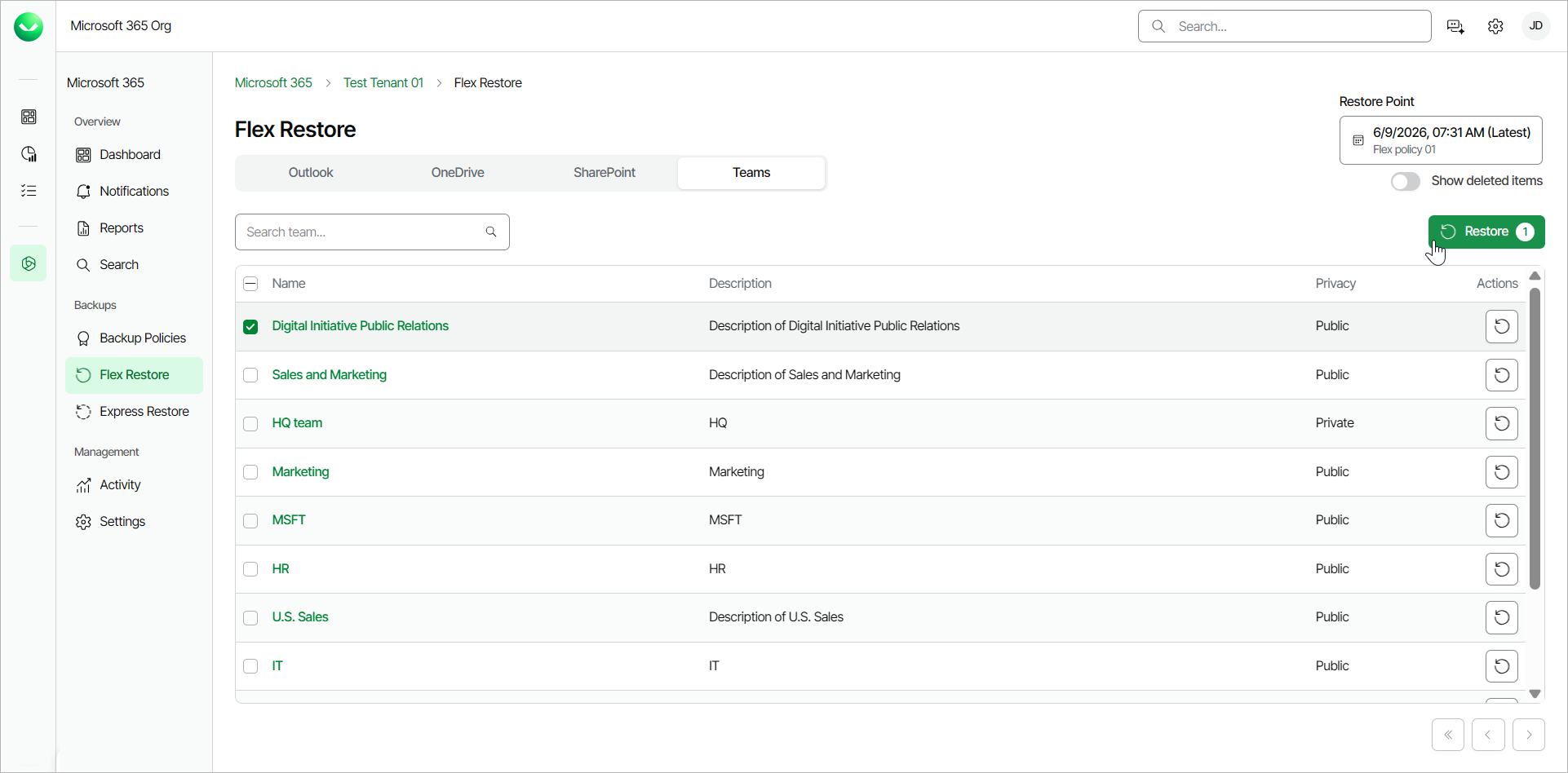Open the U.S. Sales team link
The image size is (1568, 773).
[x=300, y=617]
